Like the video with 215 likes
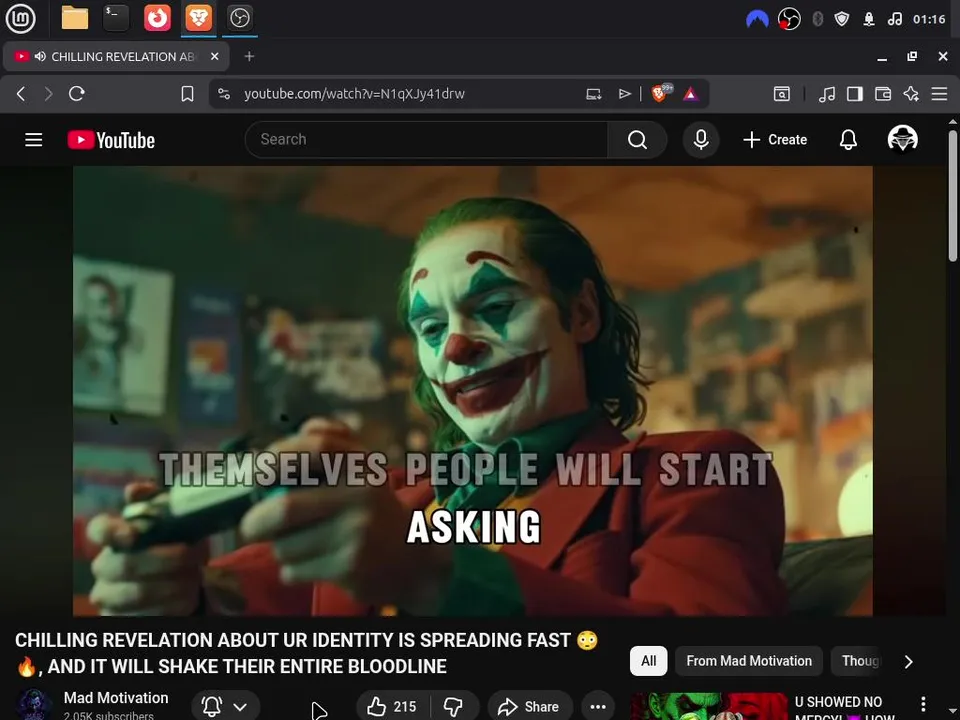Screen dimensions: 960x720 point(392,707)
